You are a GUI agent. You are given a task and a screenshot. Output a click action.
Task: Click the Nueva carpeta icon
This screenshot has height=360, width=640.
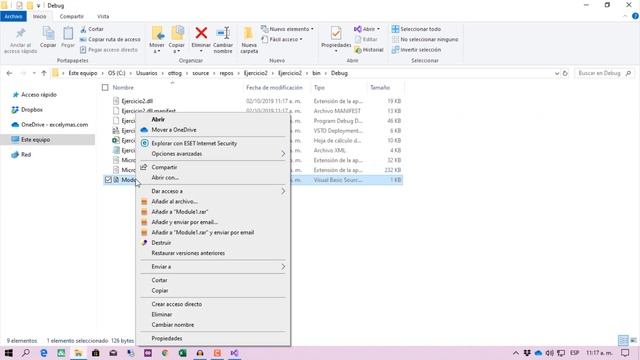(249, 33)
